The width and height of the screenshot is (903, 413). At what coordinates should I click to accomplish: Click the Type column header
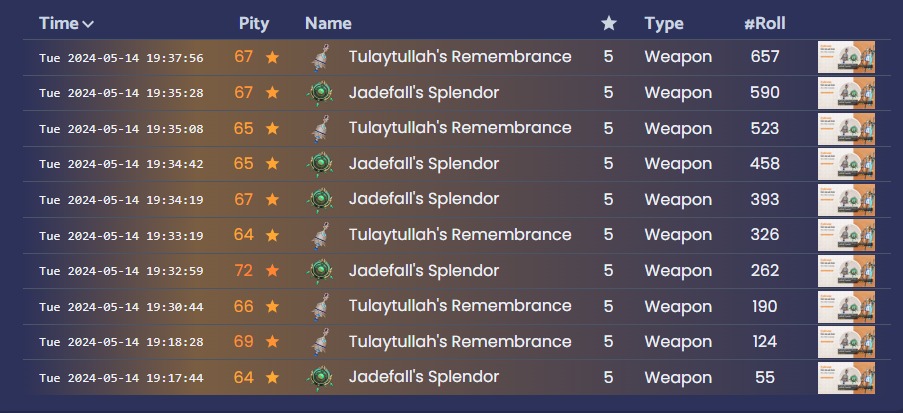click(664, 23)
